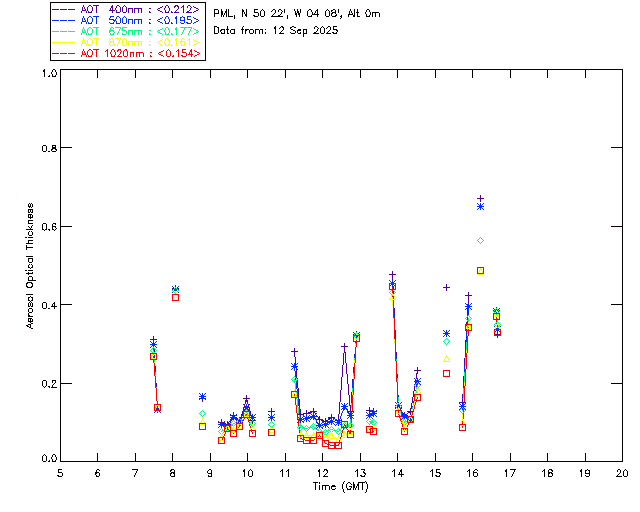Click the x-axis tick label 20
Screen dimensions: 640x512
pos(622,473)
